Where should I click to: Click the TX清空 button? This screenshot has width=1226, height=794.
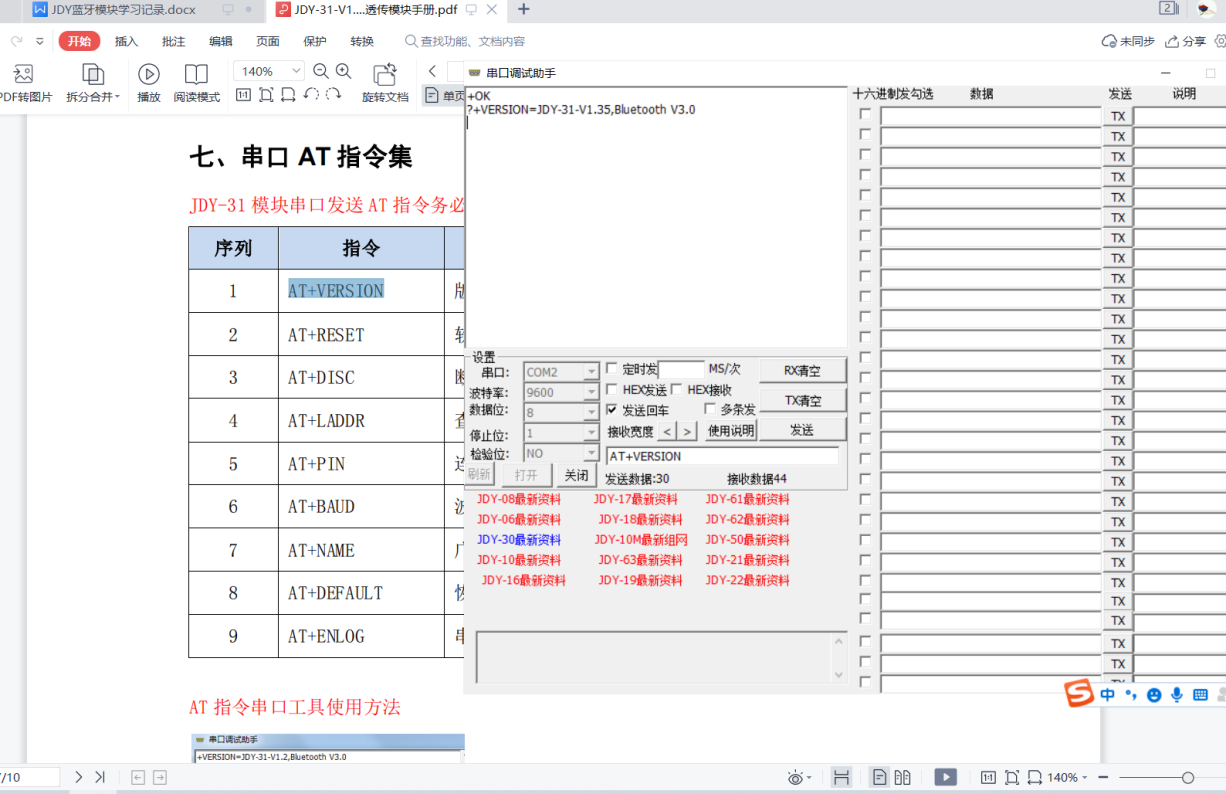click(802, 400)
